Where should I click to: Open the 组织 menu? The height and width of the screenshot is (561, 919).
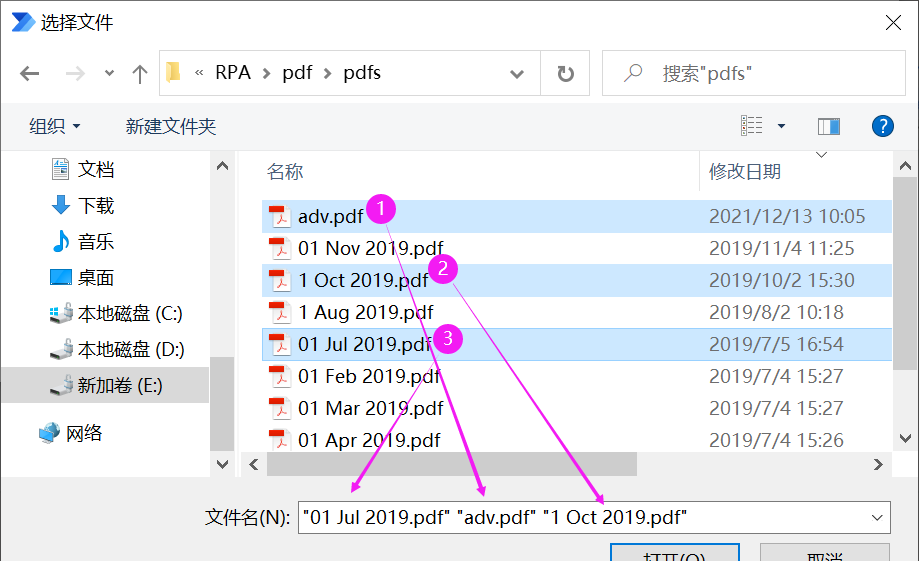pyautogui.click(x=54, y=126)
